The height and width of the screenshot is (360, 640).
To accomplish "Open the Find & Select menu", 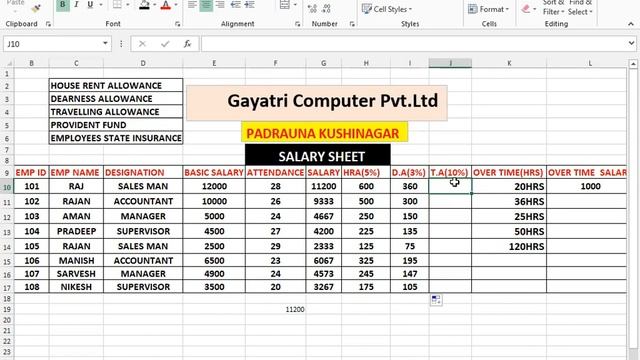I will point(580,7).
